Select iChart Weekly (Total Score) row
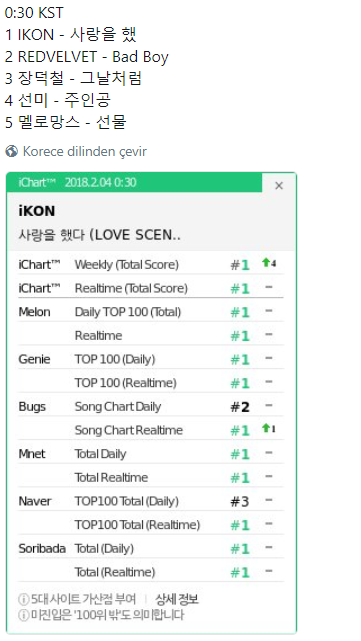The width and height of the screenshot is (361, 641). coord(151,264)
